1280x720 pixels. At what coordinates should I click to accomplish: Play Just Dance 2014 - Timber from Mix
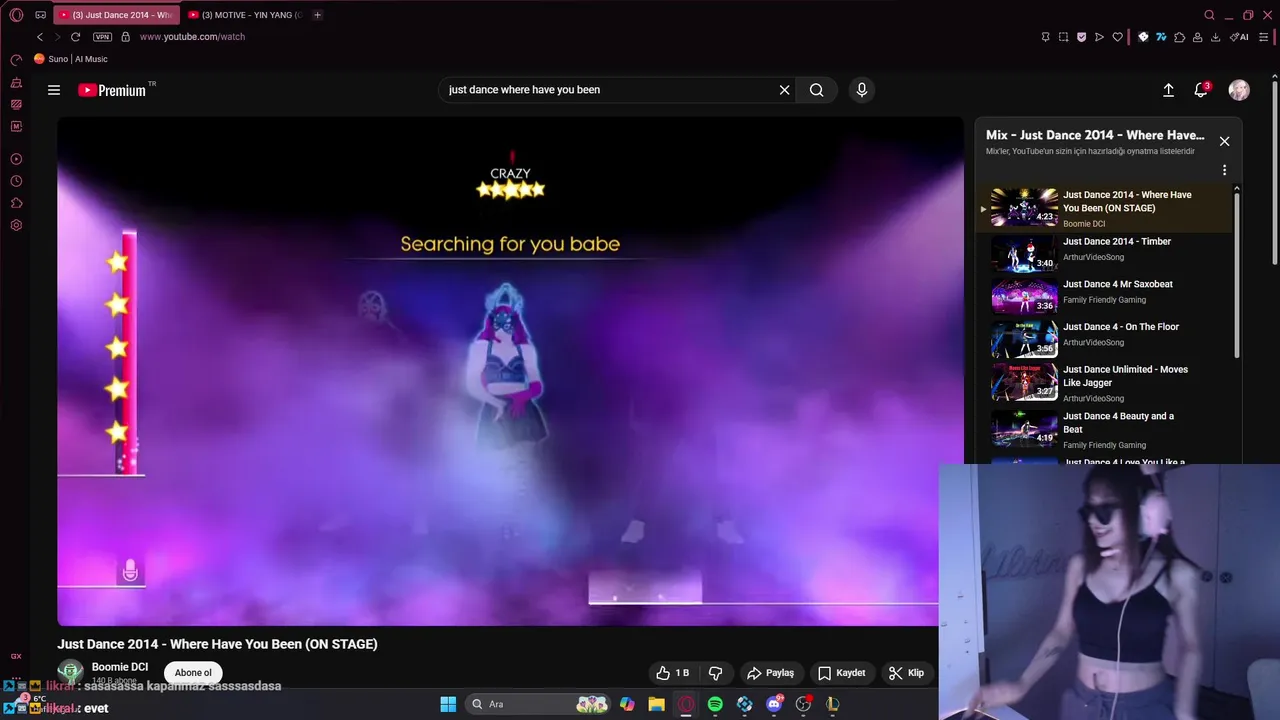[1105, 254]
